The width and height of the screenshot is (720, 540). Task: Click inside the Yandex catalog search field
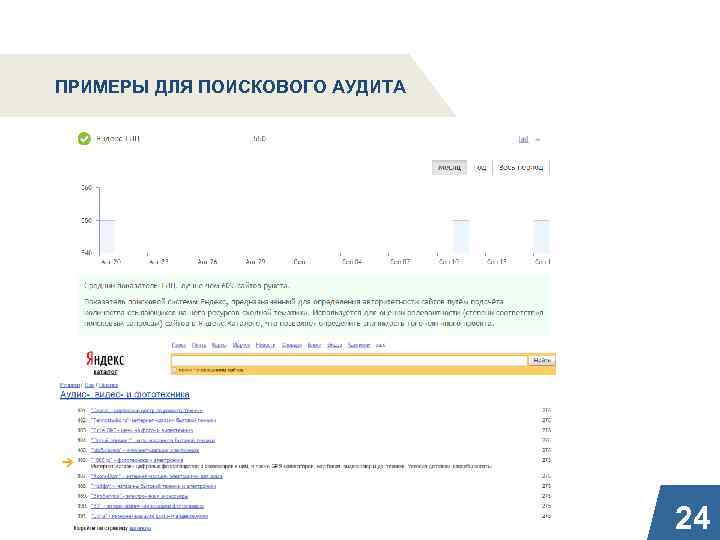click(x=349, y=360)
